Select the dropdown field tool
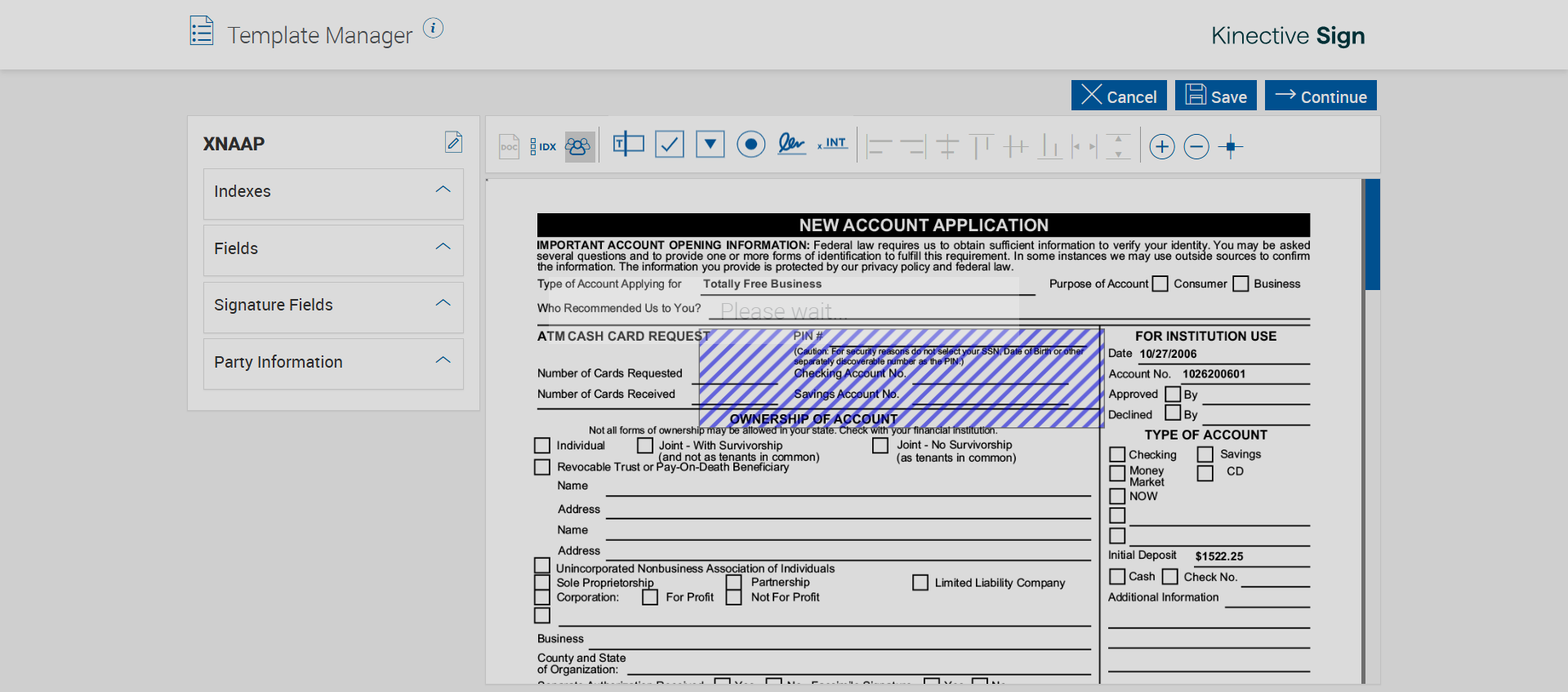 710,145
